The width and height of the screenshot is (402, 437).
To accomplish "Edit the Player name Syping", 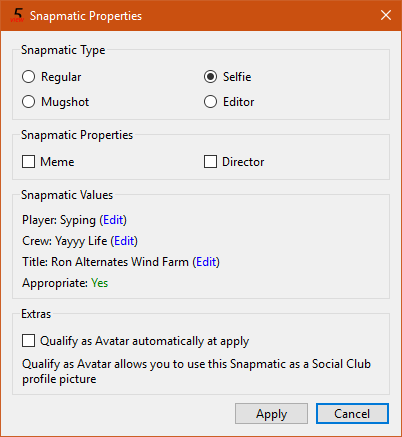I will [113, 220].
